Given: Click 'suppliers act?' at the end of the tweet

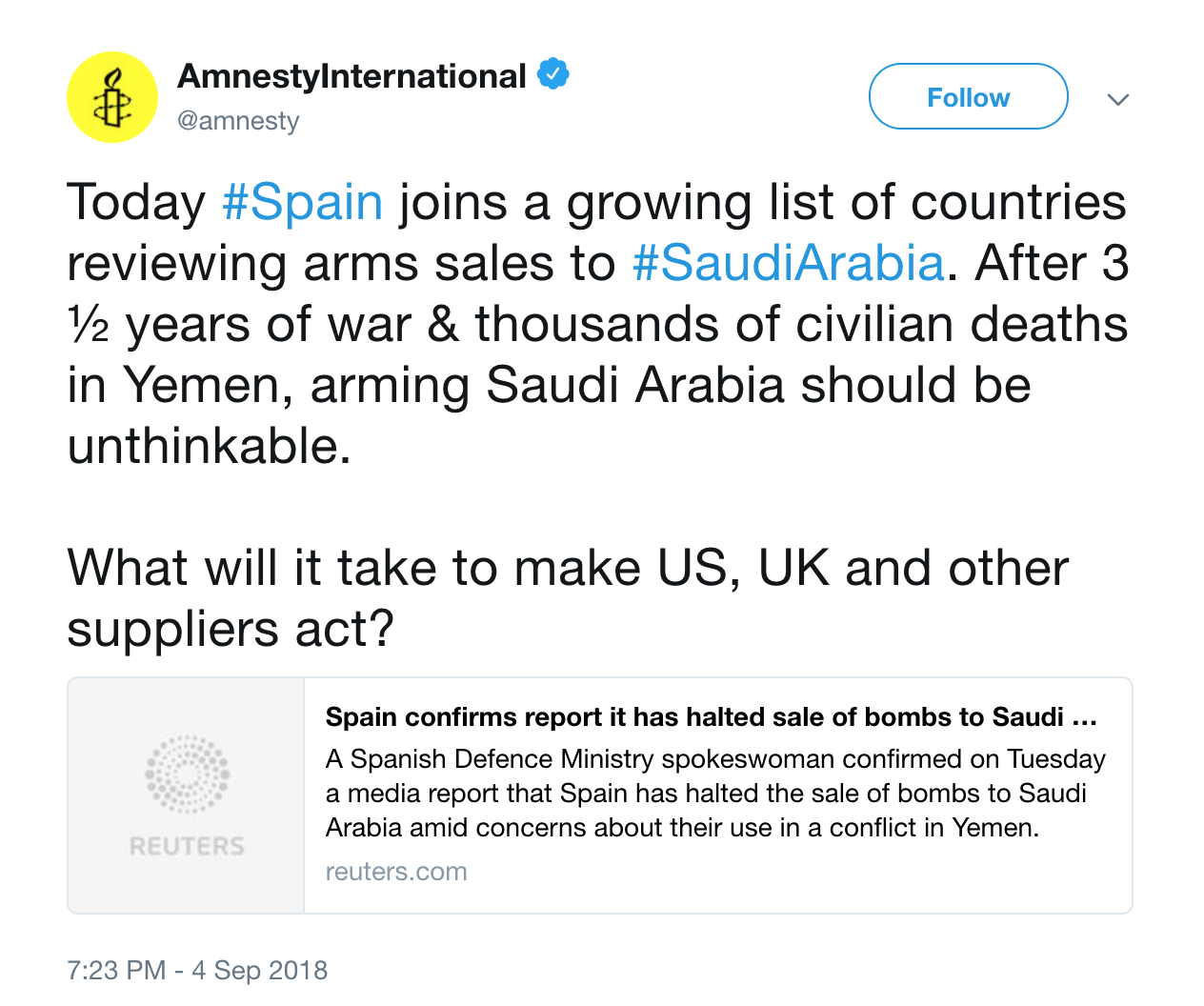Looking at the screenshot, I should tap(230, 630).
